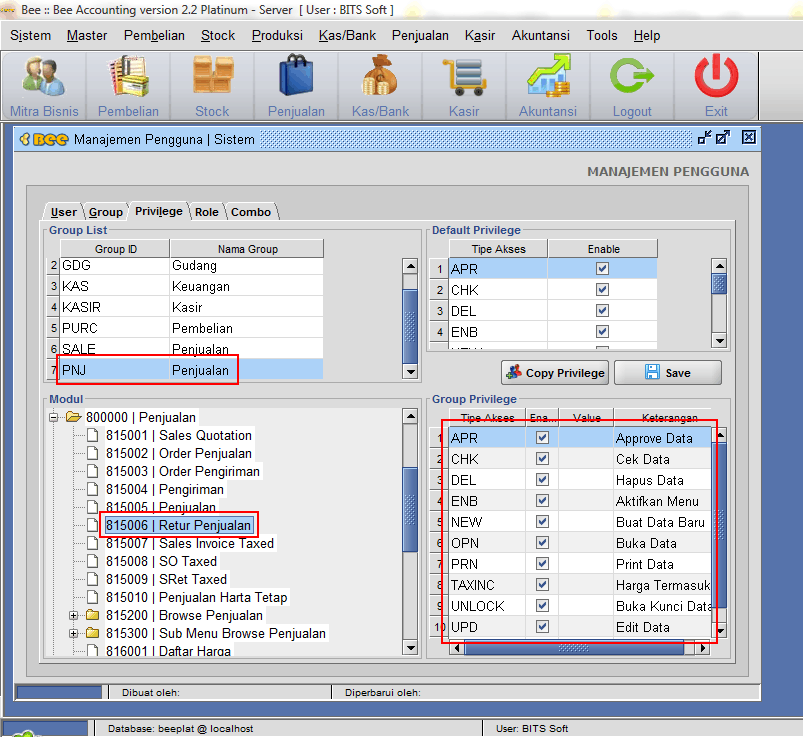Close the Manajemen Pengguna panel
The image size is (803, 737).
(748, 137)
